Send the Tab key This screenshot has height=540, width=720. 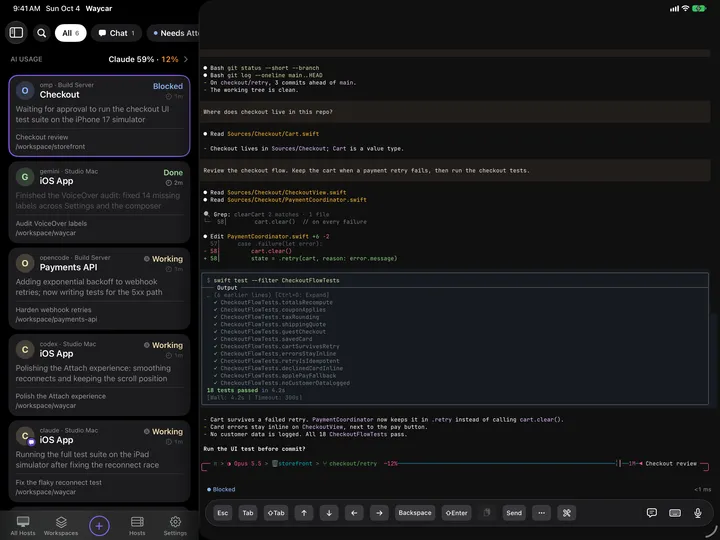pyautogui.click(x=248, y=513)
